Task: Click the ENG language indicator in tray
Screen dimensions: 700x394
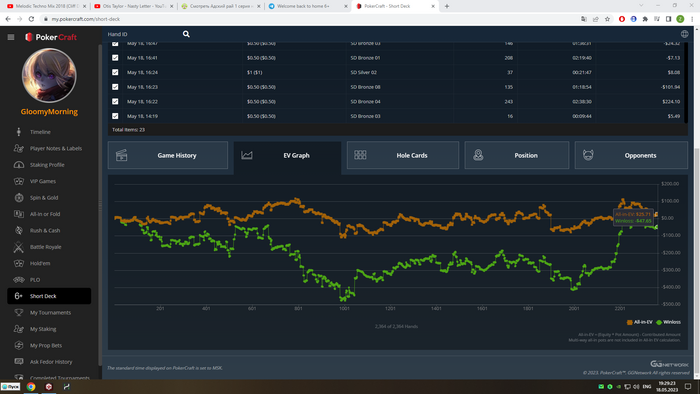Action: [646, 386]
